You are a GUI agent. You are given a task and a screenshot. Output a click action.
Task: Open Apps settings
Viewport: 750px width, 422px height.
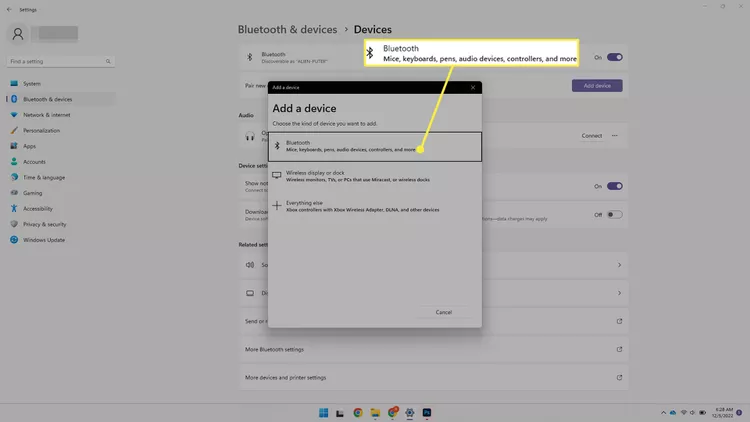point(60,146)
